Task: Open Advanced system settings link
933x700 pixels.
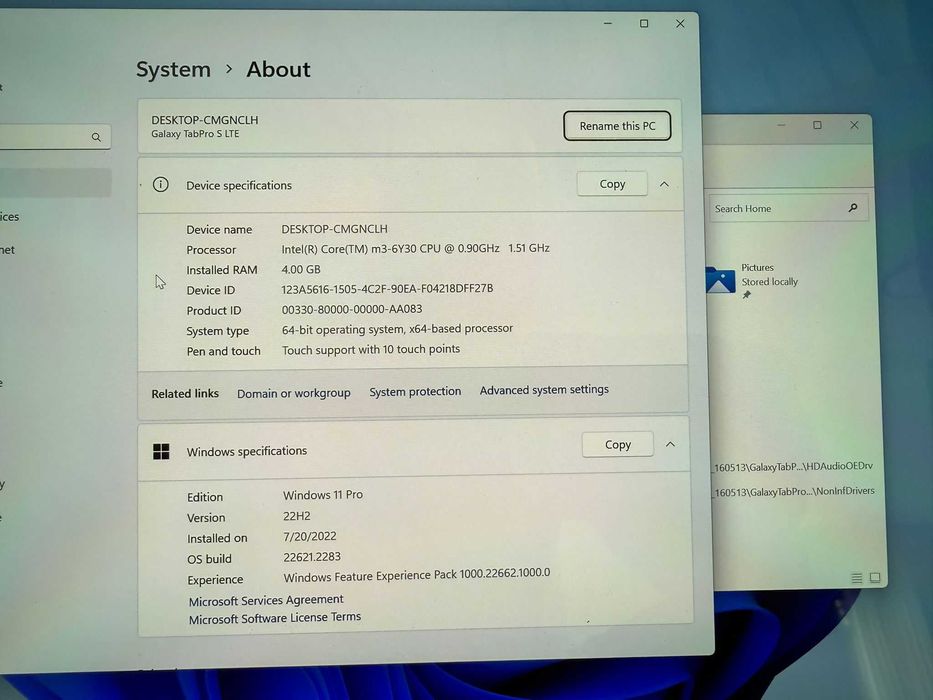Action: [544, 390]
